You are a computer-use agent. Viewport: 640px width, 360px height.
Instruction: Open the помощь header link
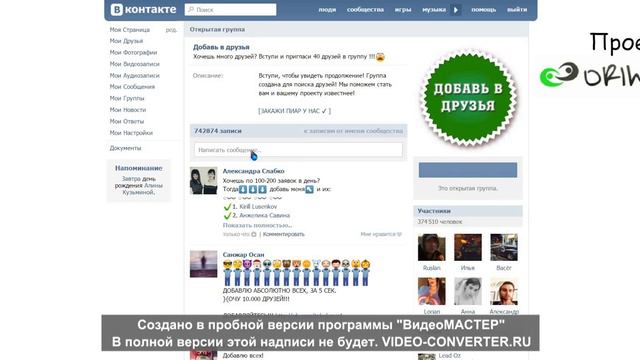484,9
